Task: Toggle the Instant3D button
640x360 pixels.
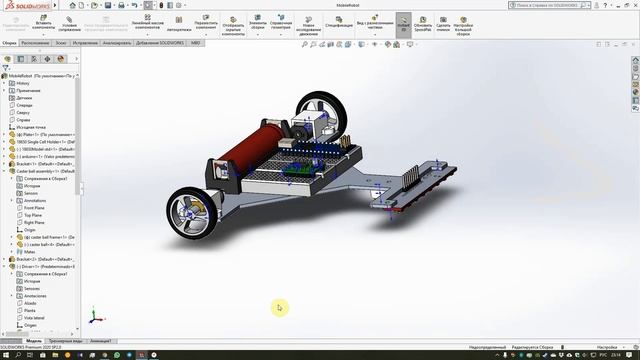Action: coord(403,24)
